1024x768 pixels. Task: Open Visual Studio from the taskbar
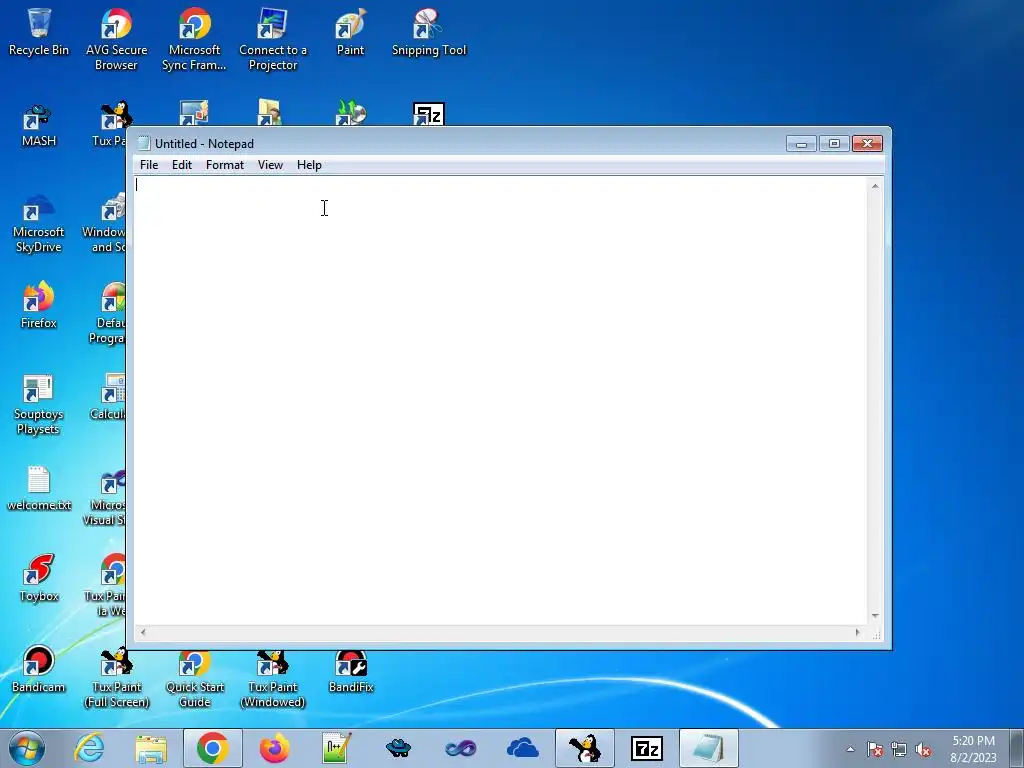[460, 748]
